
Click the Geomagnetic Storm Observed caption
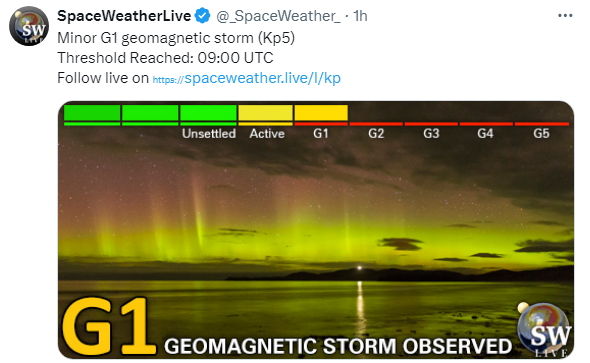[x=338, y=346]
